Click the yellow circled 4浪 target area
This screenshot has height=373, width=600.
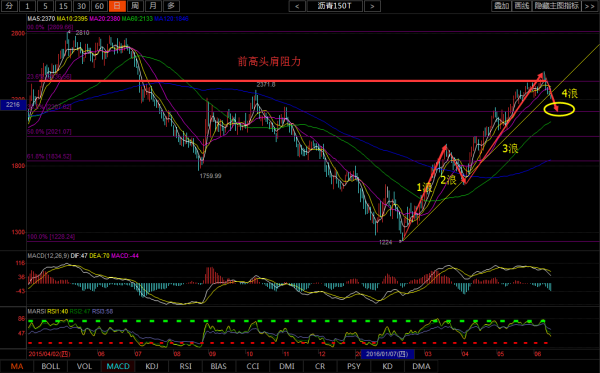559,109
